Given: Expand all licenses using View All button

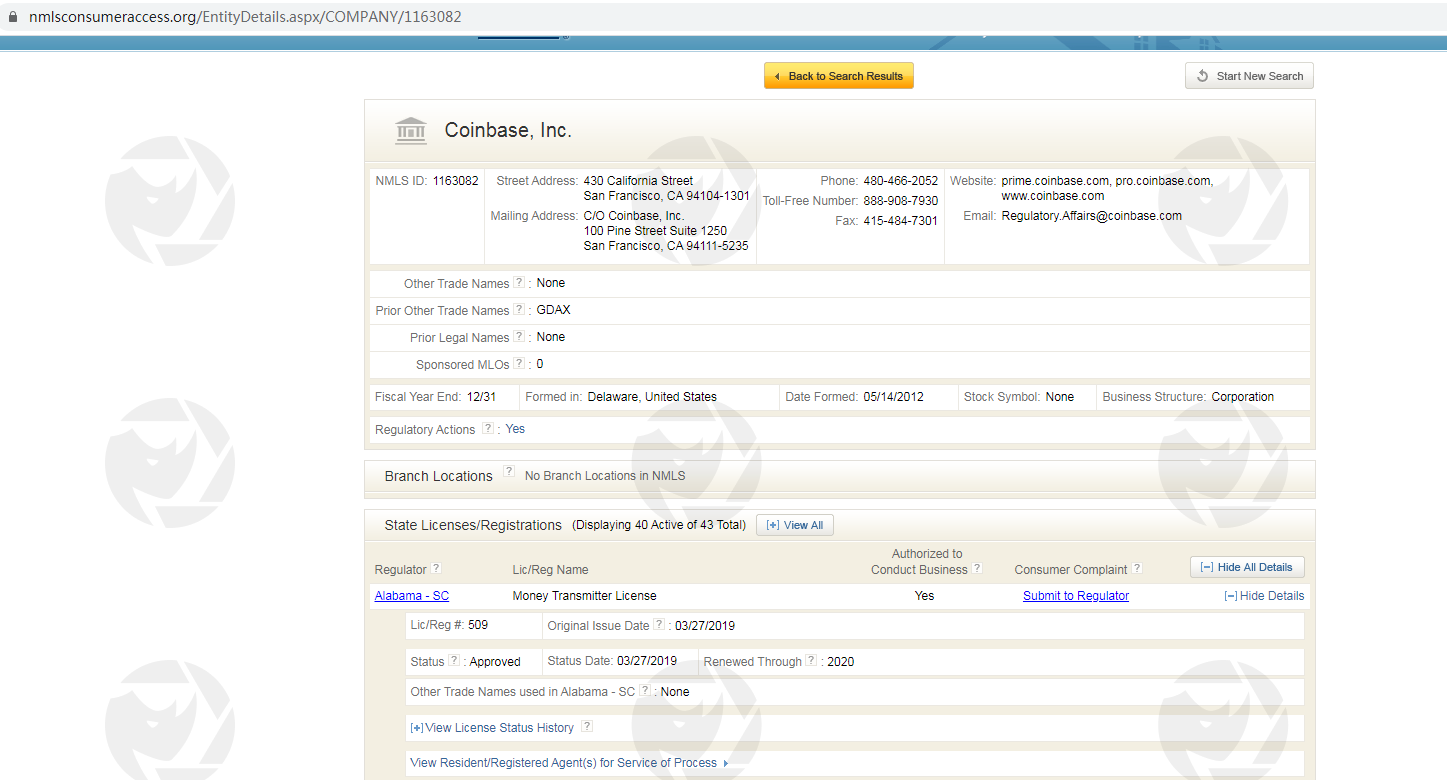Looking at the screenshot, I should click(794, 525).
